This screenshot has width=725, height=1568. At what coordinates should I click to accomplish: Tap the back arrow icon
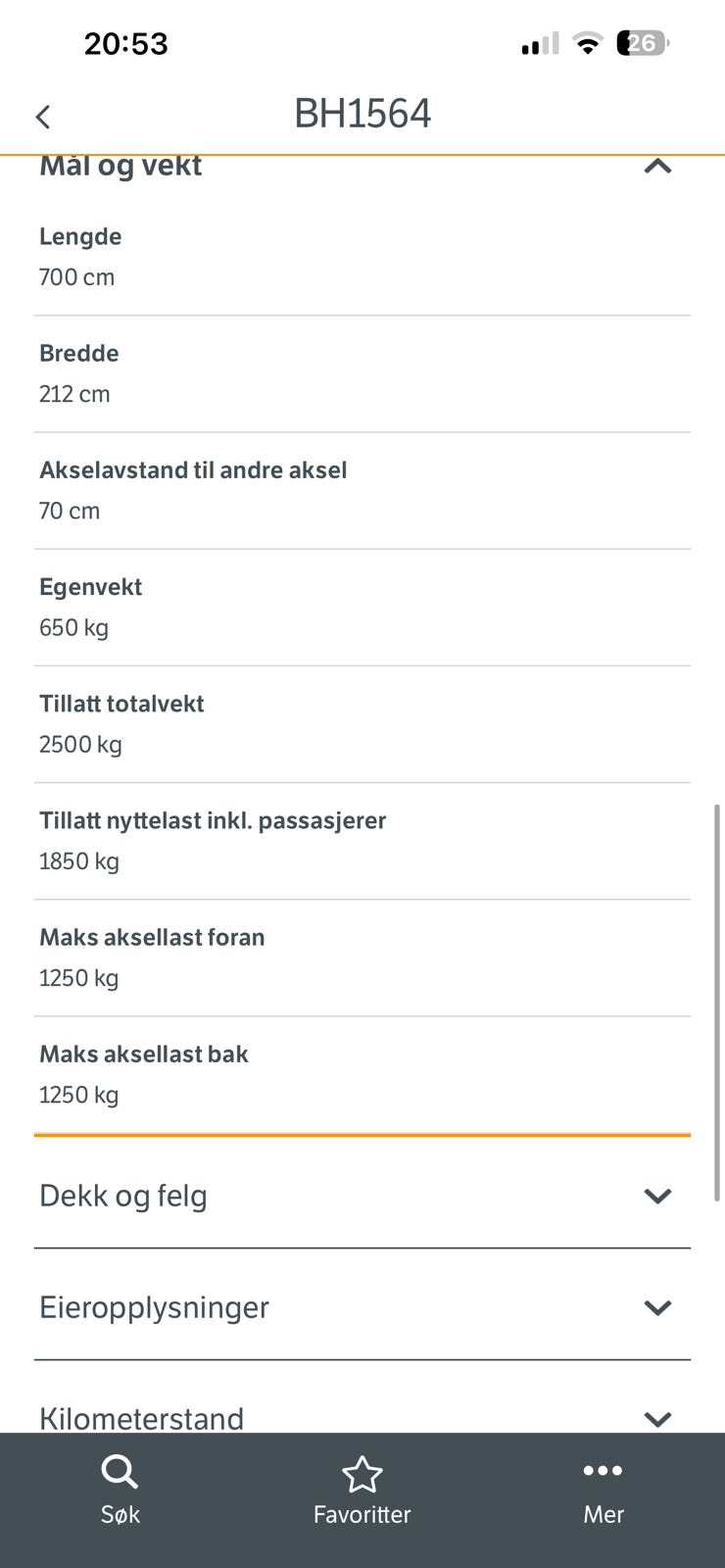click(43, 118)
